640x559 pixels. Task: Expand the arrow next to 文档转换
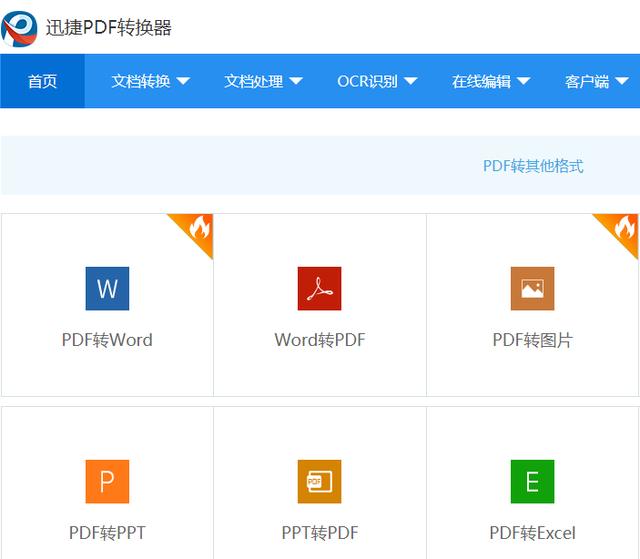pyautogui.click(x=183, y=81)
